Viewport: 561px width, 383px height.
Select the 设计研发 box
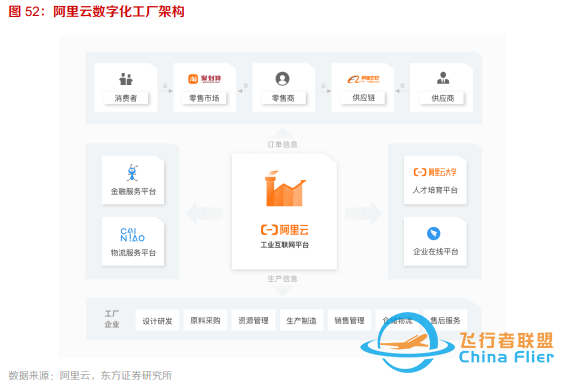click(157, 320)
